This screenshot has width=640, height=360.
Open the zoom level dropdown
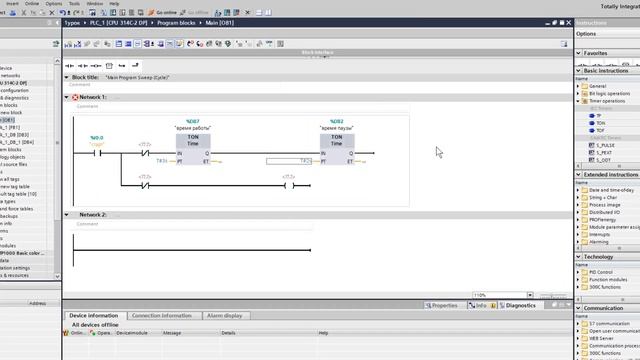point(530,295)
